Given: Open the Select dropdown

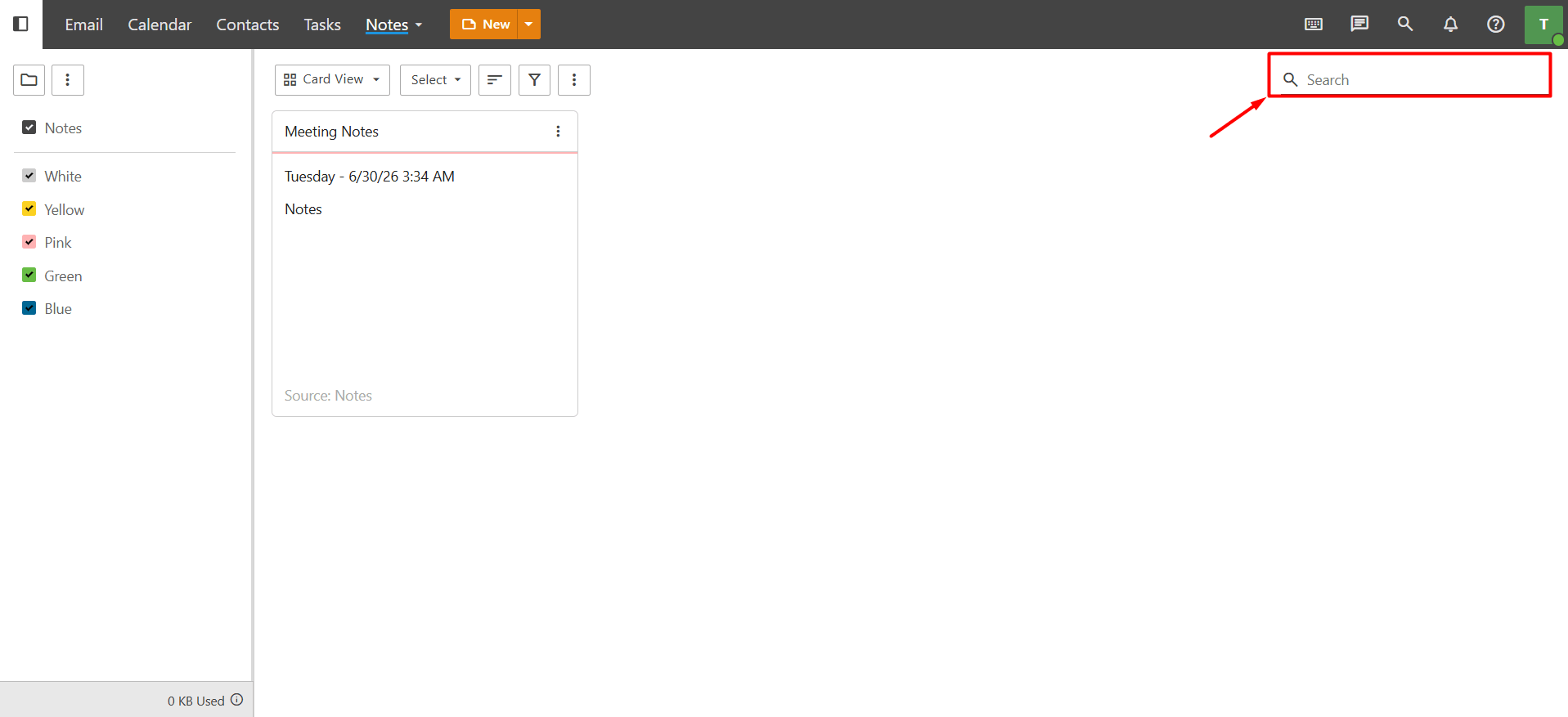Looking at the screenshot, I should 435,80.
